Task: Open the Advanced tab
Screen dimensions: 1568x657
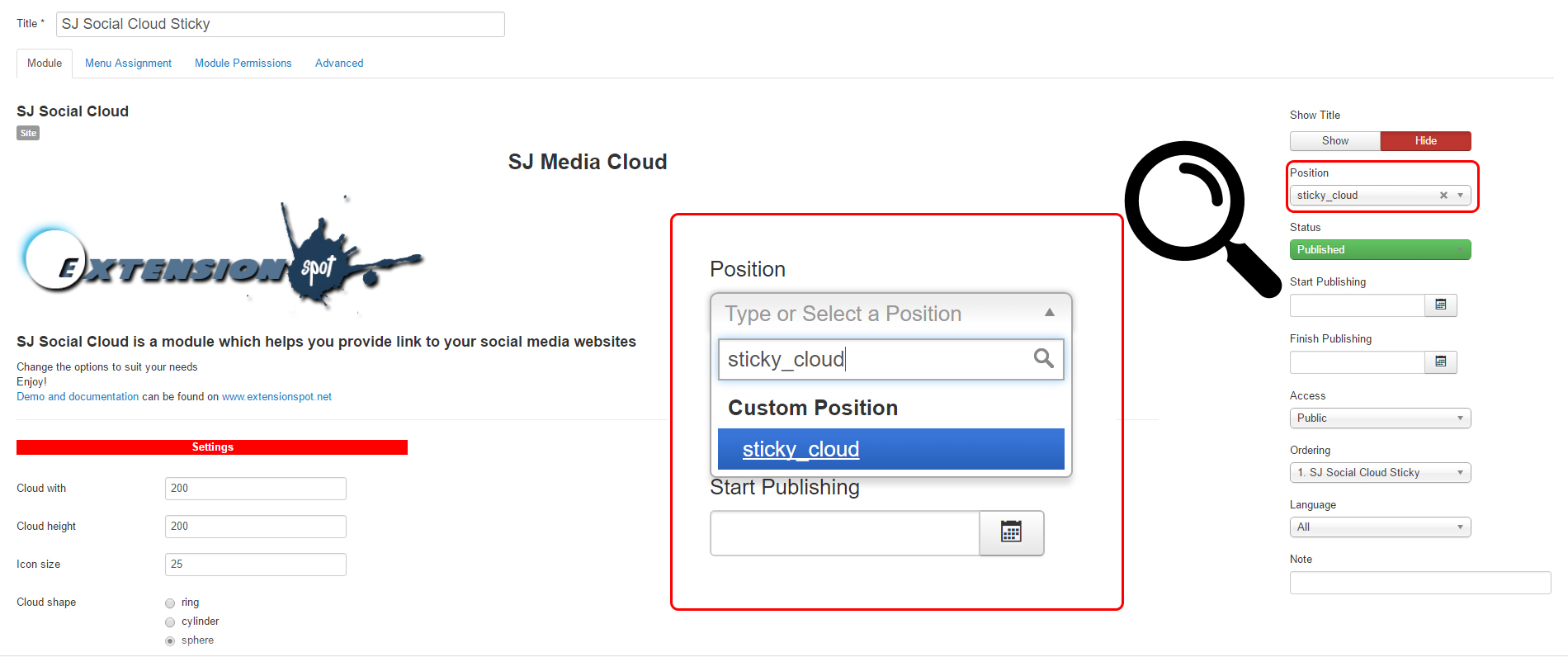Action: click(x=338, y=64)
